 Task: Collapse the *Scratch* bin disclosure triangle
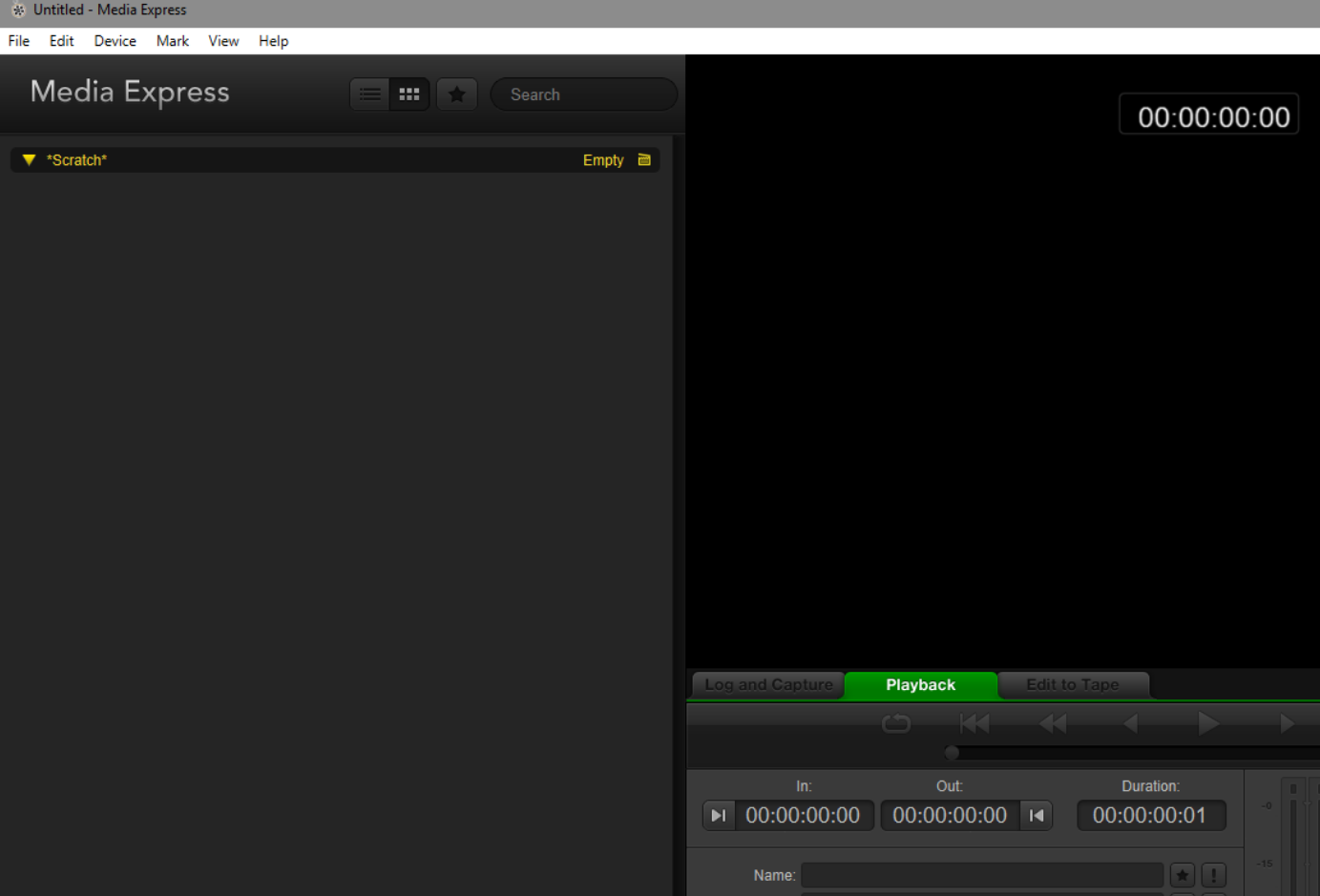pyautogui.click(x=28, y=159)
